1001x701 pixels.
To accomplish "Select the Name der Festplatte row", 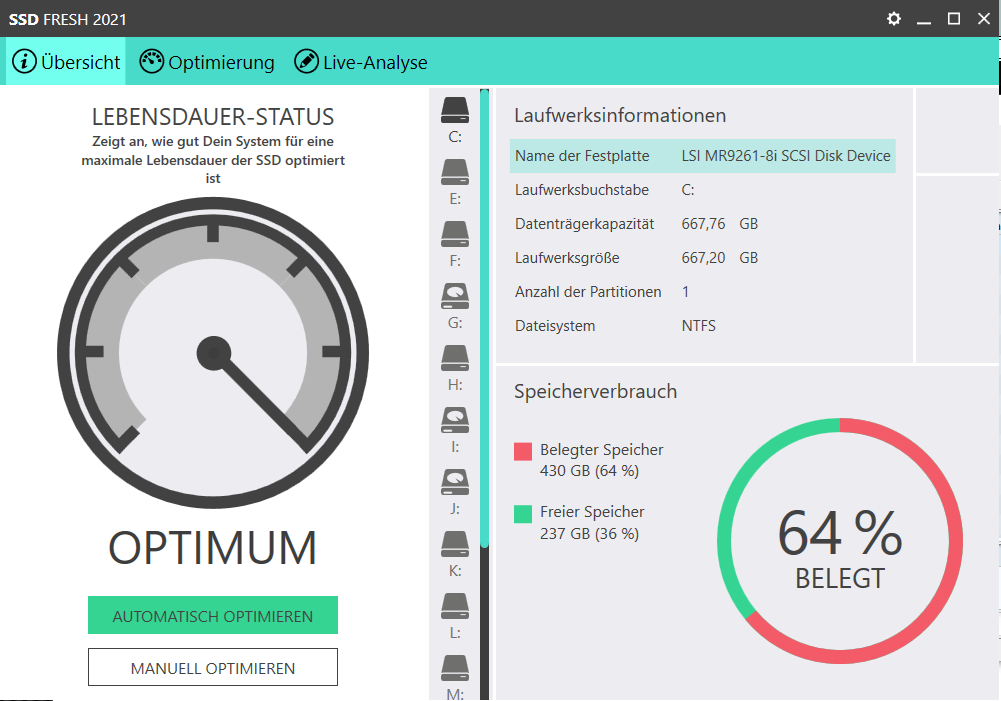I will (702, 156).
